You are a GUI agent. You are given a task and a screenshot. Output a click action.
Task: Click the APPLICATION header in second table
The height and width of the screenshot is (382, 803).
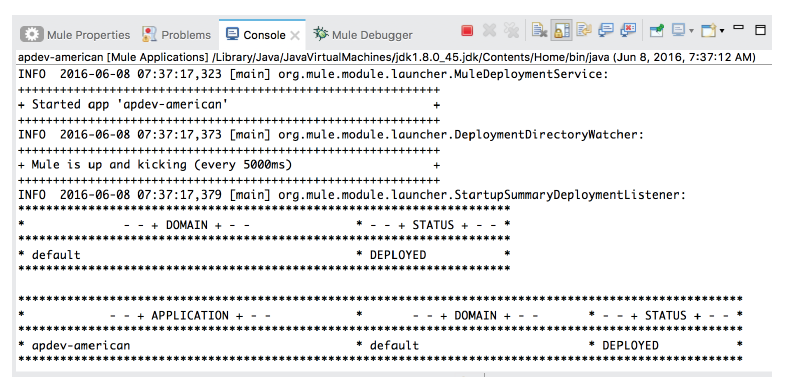190,315
